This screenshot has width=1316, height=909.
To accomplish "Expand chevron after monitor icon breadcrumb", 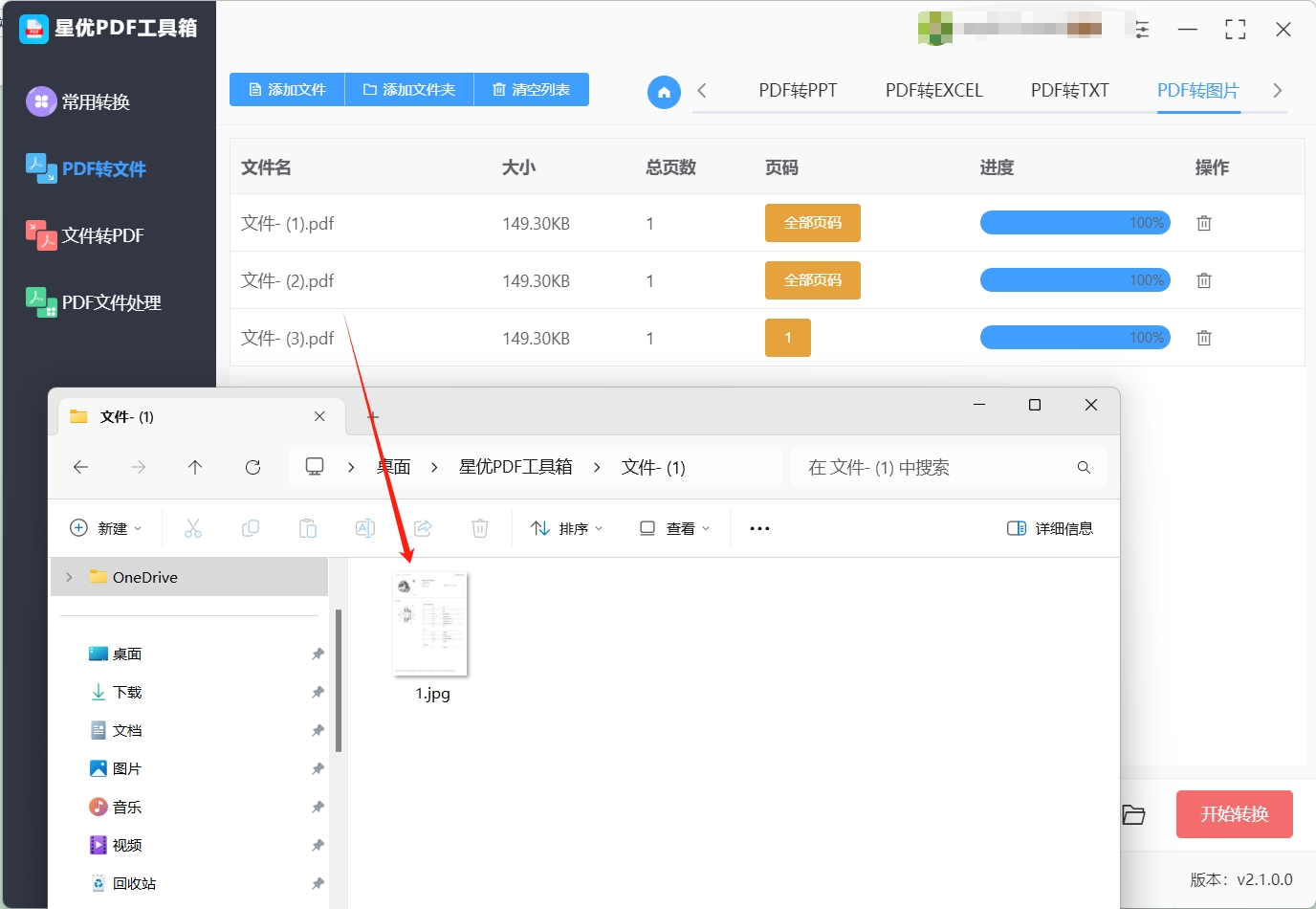I will tap(351, 467).
